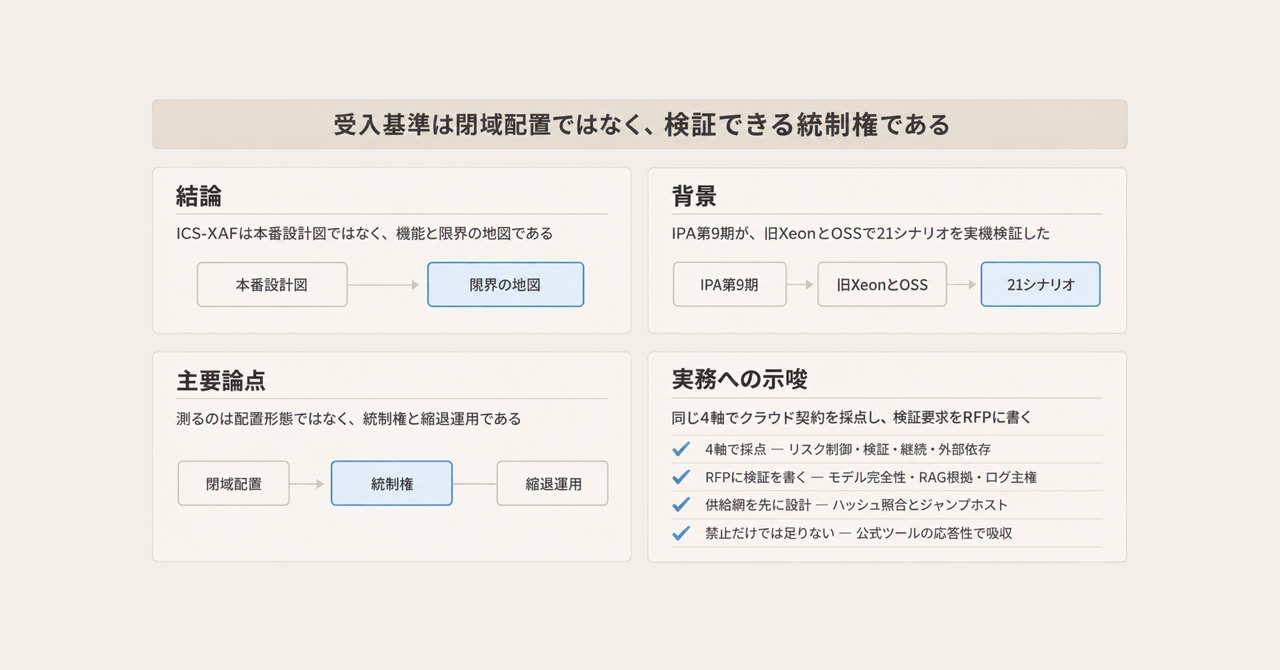The height and width of the screenshot is (670, 1280).
Task: Click the 限界の地図 highlighted box
Action: tap(505, 284)
